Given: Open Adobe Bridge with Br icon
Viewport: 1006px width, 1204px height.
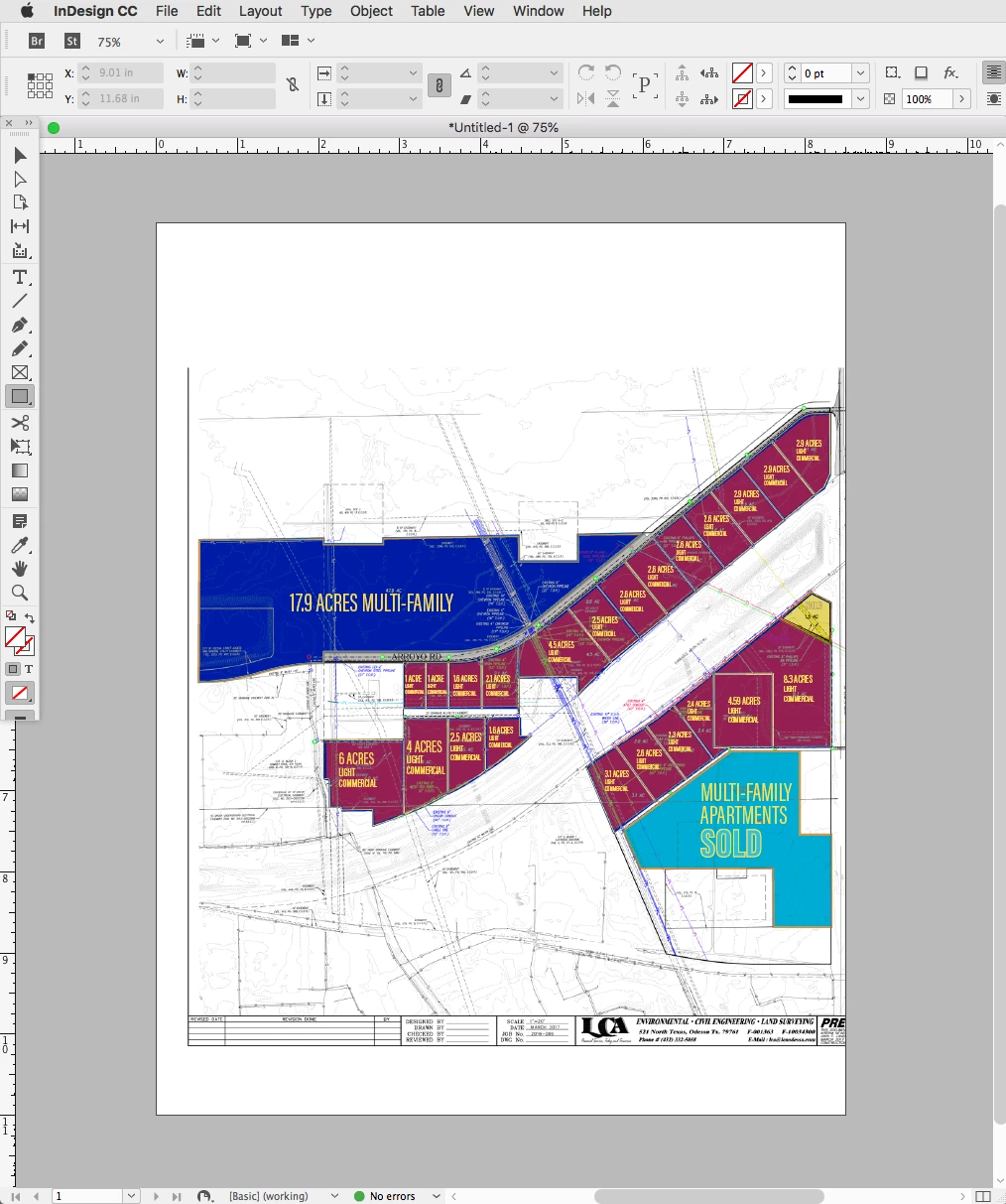Looking at the screenshot, I should tap(37, 41).
